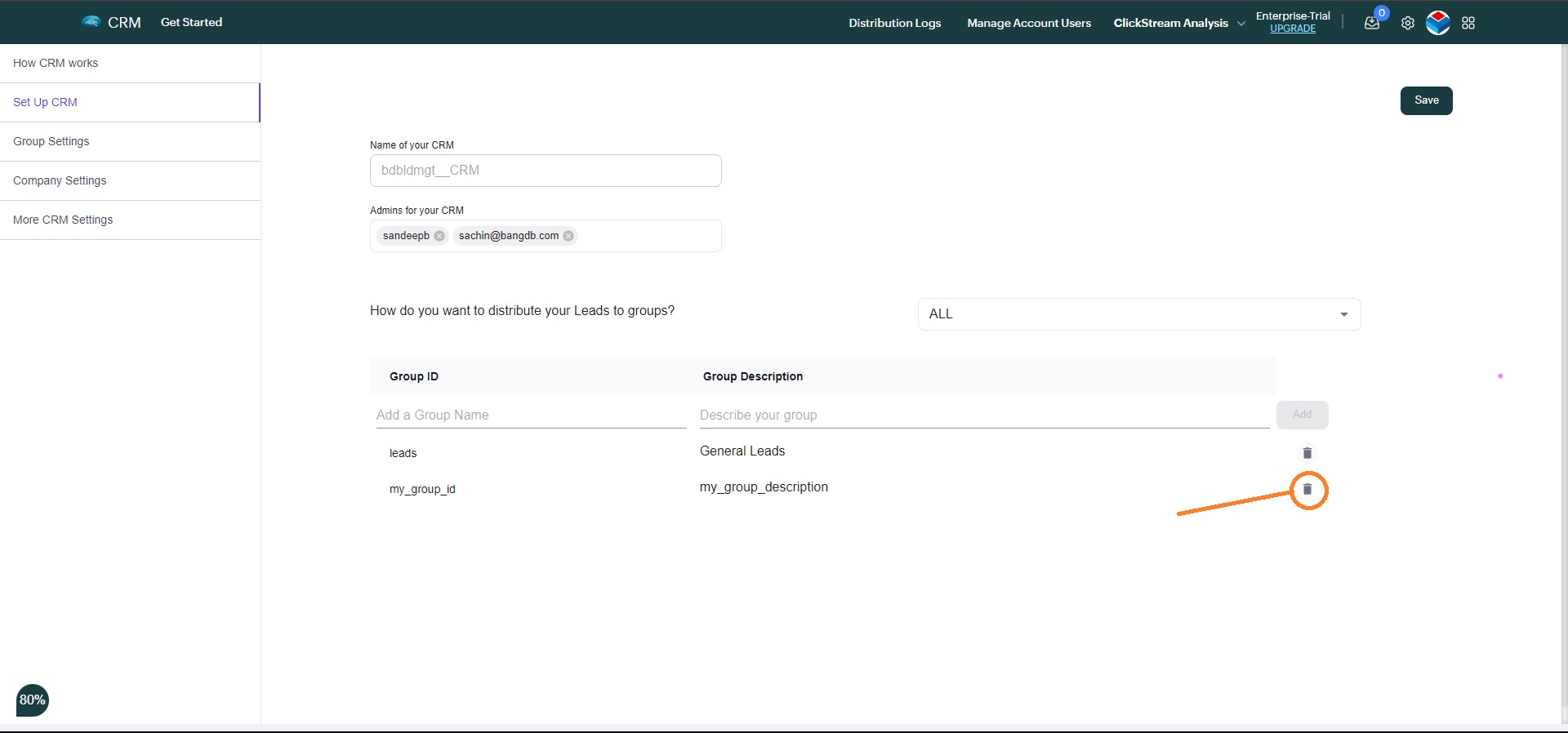Viewport: 1568px width, 733px height.
Task: Click the CRM logo icon
Action: click(x=91, y=22)
